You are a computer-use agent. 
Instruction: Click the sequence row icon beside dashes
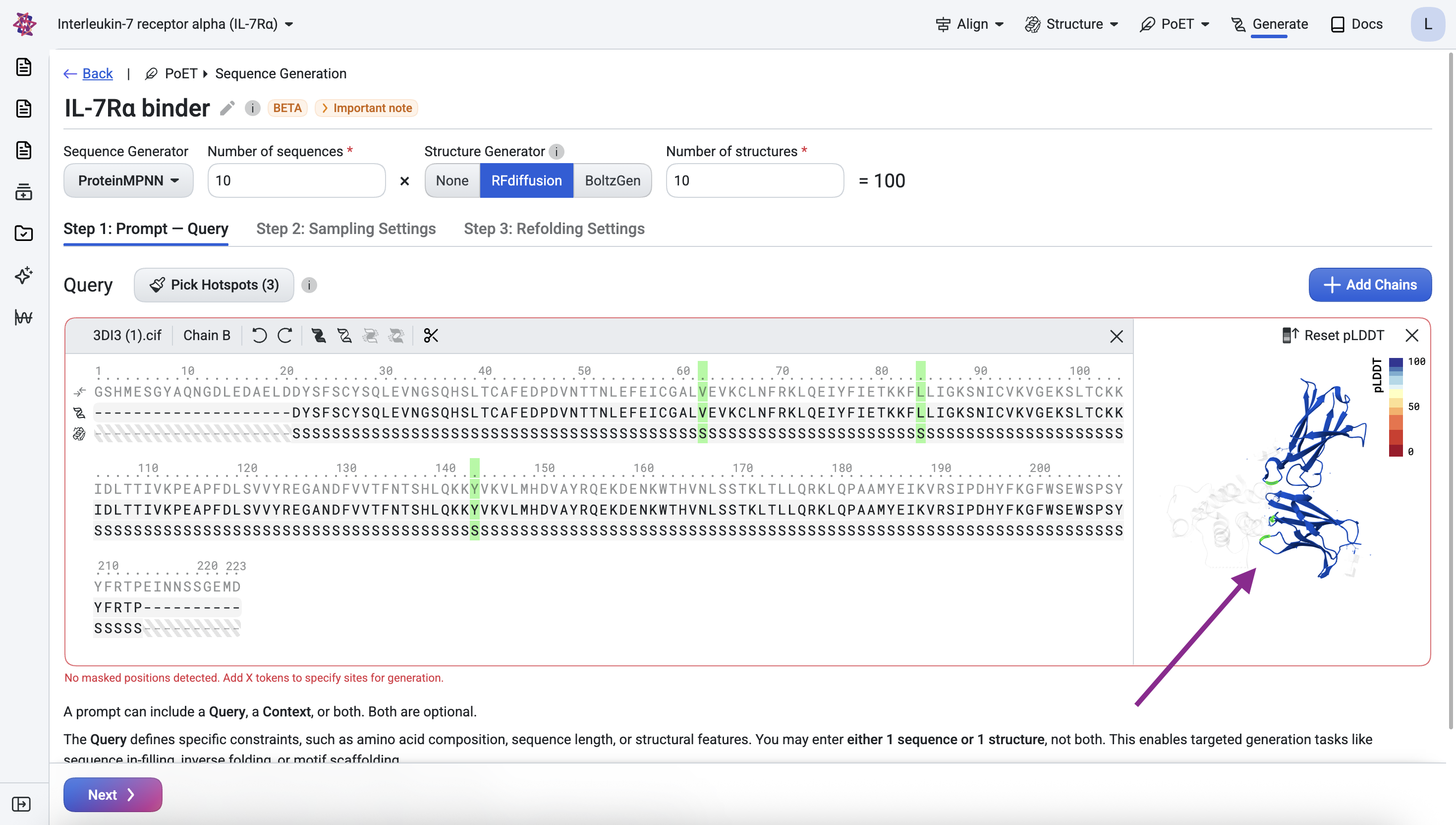(x=79, y=412)
